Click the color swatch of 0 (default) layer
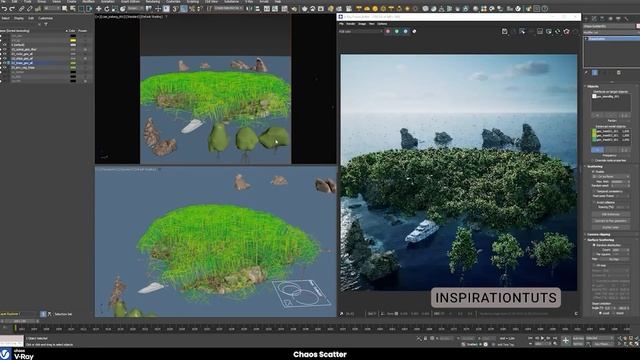Screen dimensions: 640x360 pyautogui.click(x=73, y=45)
